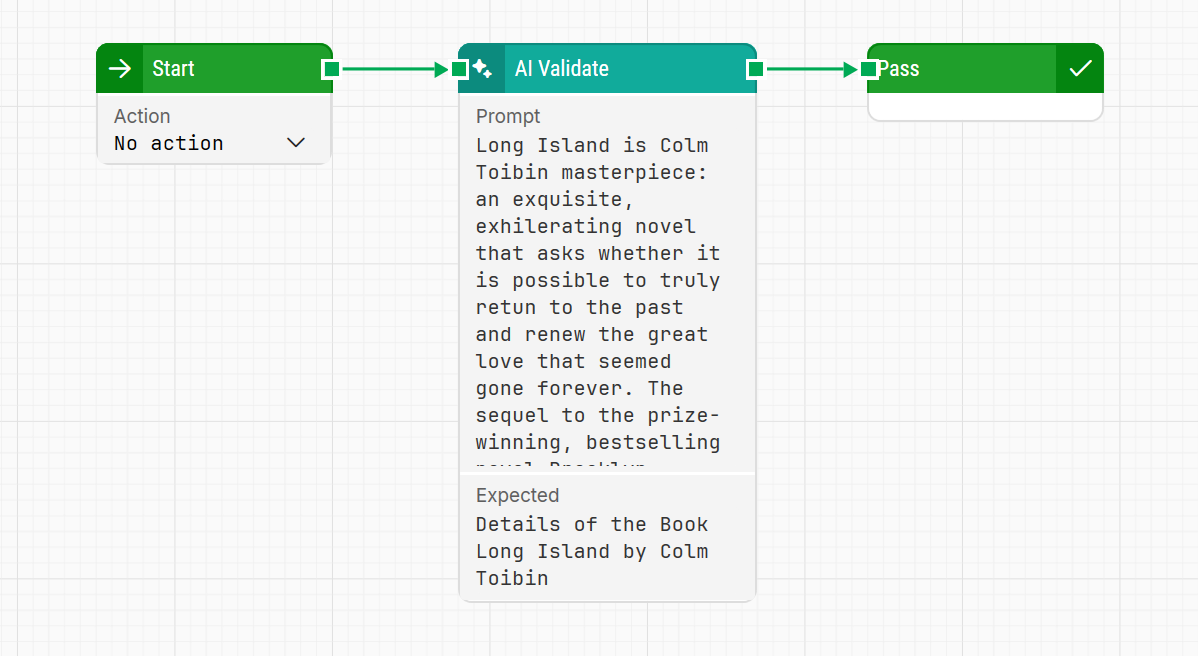1198x656 pixels.
Task: Click the Start node output port
Action: pyautogui.click(x=331, y=69)
